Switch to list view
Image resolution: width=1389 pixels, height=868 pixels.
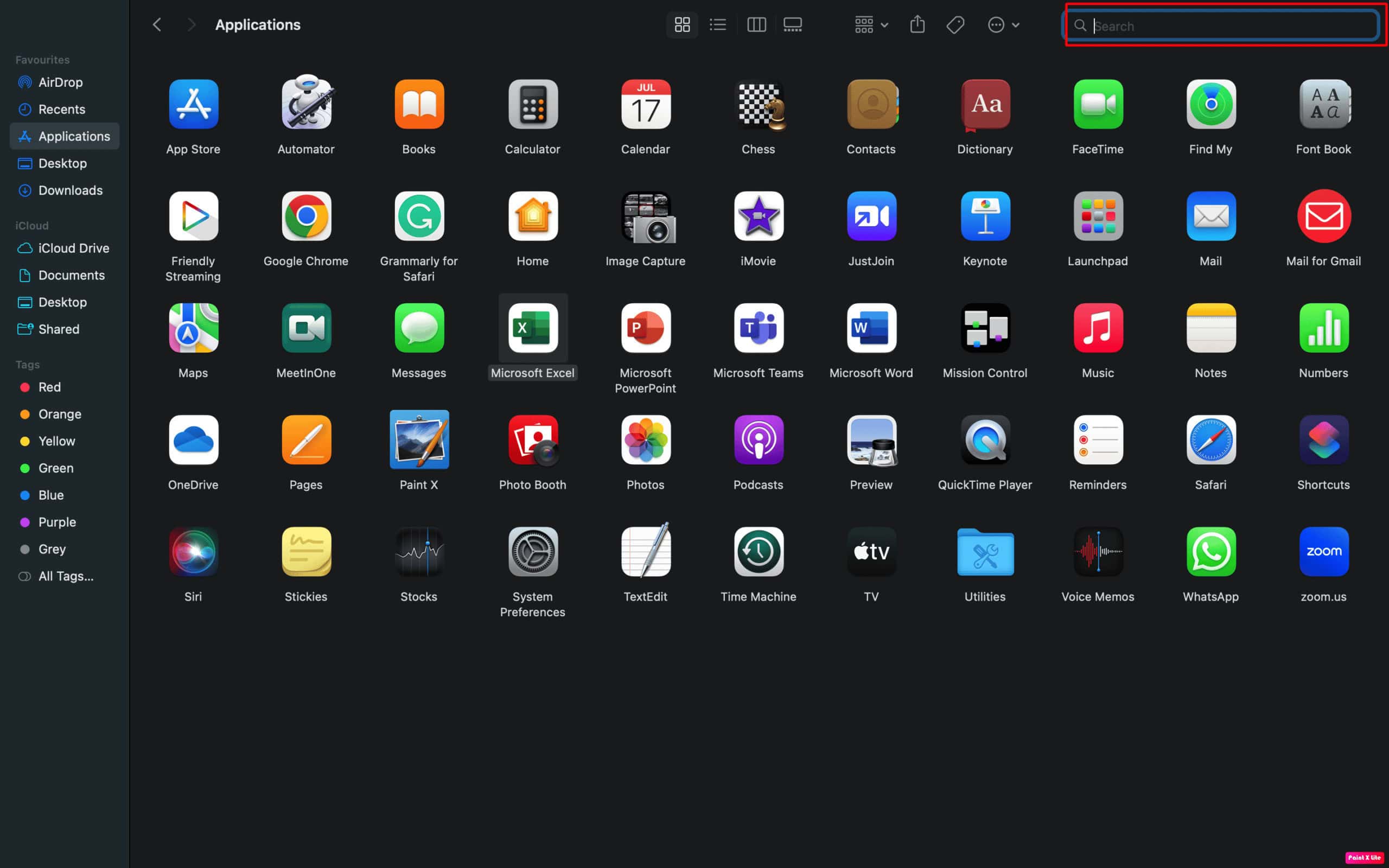click(718, 25)
